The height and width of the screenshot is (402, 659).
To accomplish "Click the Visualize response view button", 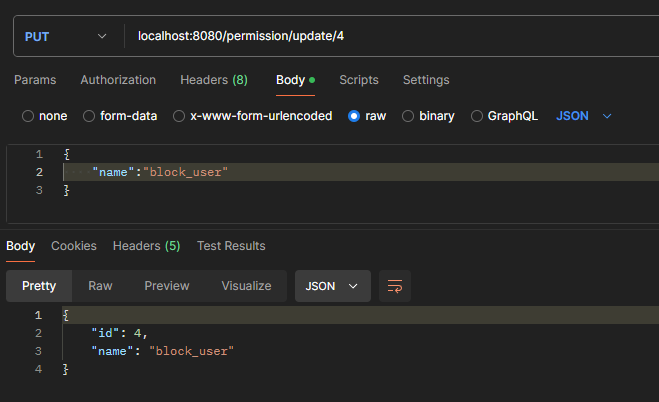I will [246, 286].
